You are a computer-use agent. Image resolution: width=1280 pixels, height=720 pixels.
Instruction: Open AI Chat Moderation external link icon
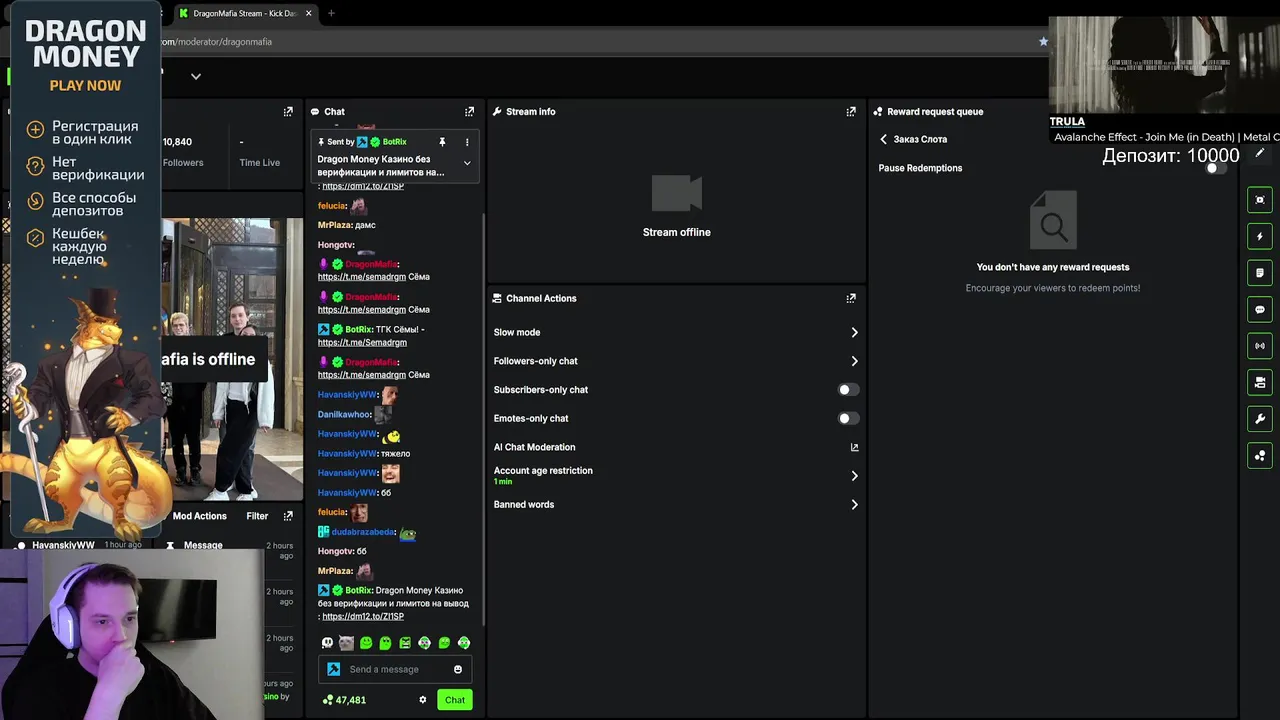(854, 447)
